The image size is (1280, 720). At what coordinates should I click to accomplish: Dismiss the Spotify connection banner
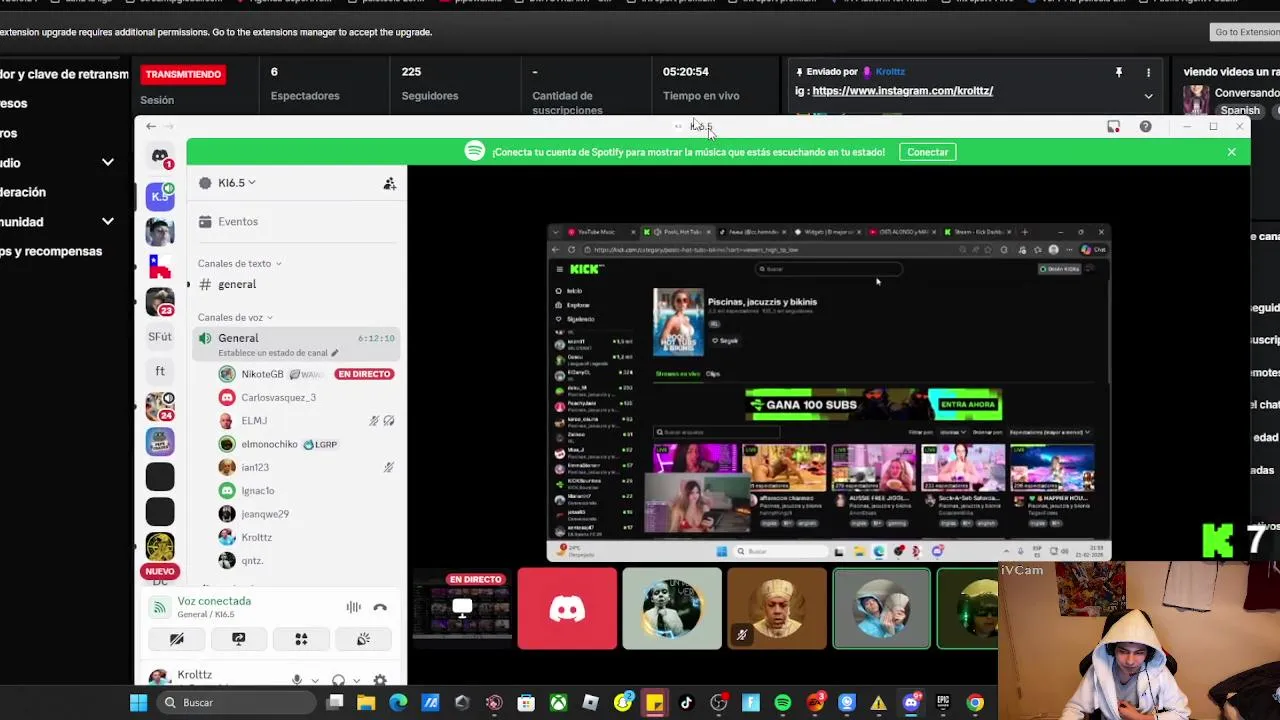(x=1232, y=152)
